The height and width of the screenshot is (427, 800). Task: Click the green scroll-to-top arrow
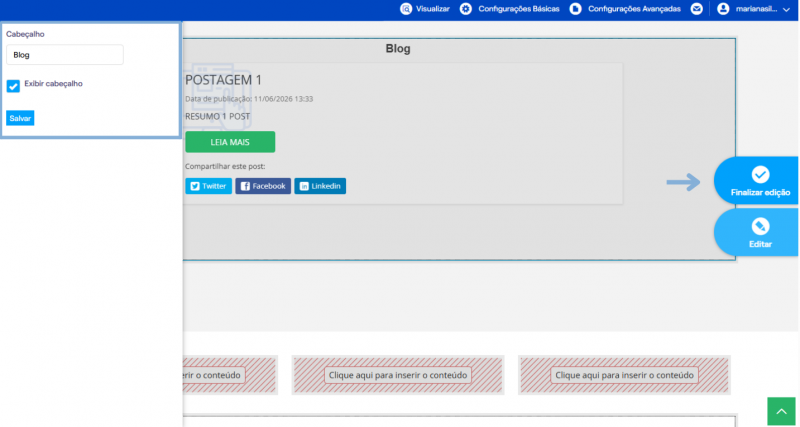click(781, 411)
